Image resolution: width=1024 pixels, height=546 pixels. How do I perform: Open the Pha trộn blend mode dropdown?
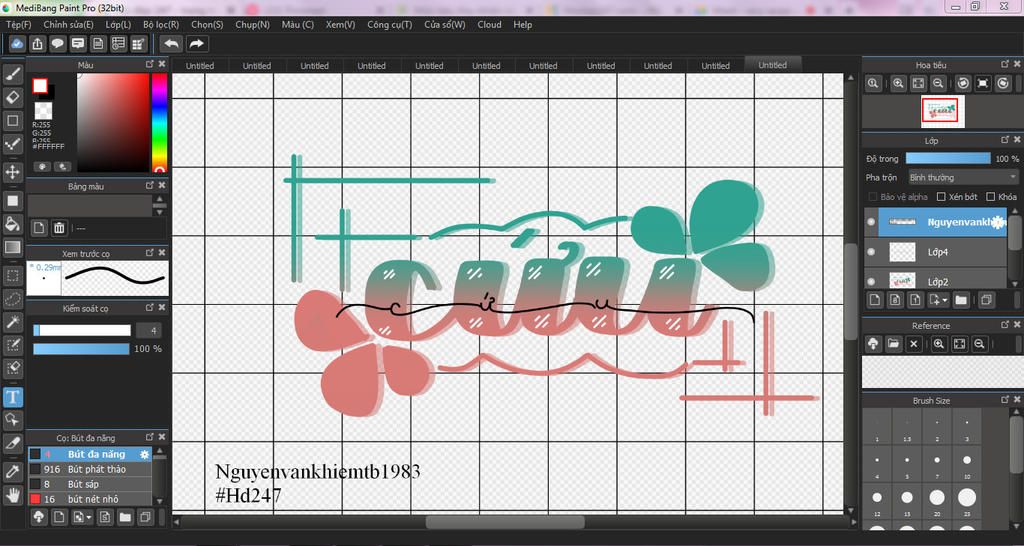963,178
